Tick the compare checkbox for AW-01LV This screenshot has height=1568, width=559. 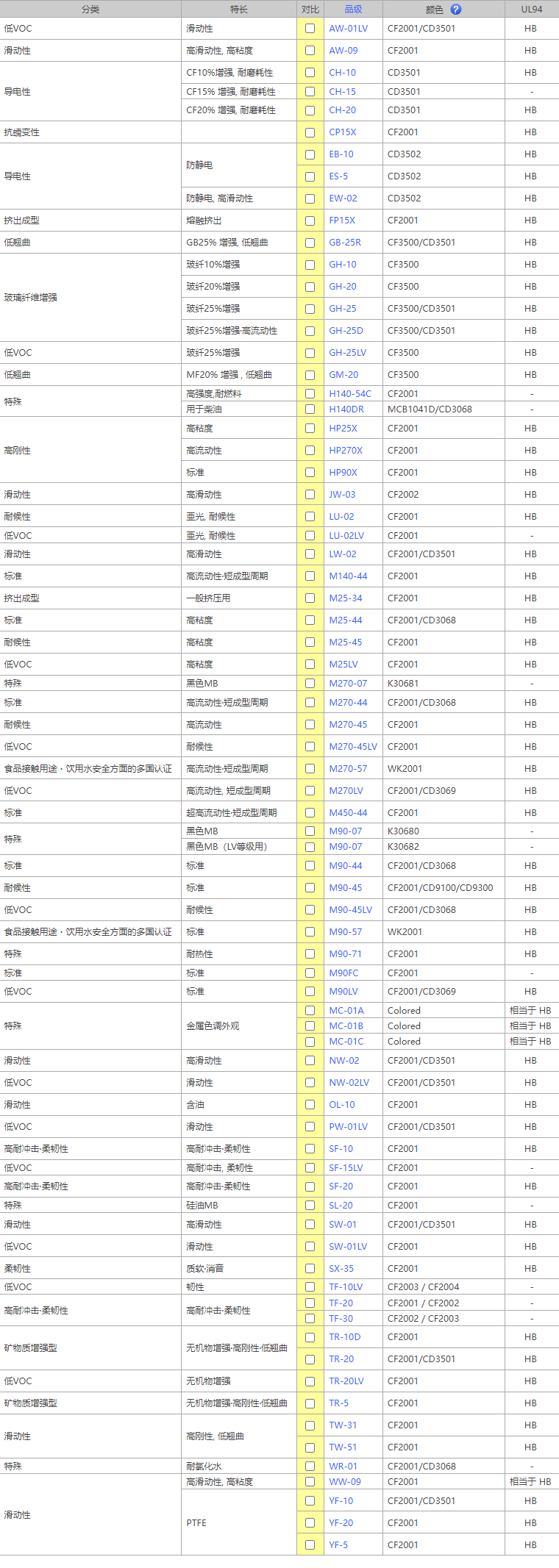click(x=310, y=29)
